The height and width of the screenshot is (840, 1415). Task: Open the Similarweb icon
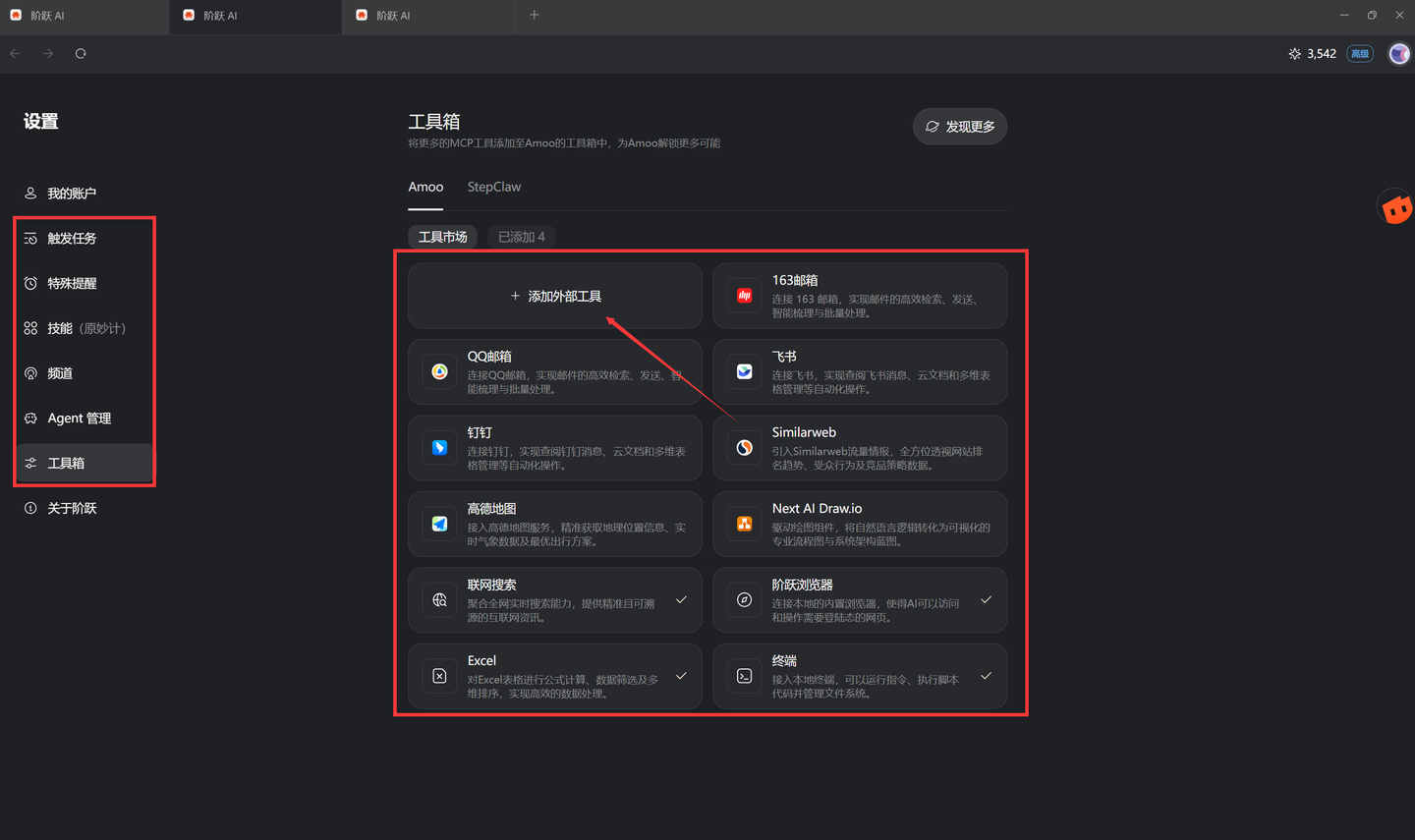click(745, 448)
